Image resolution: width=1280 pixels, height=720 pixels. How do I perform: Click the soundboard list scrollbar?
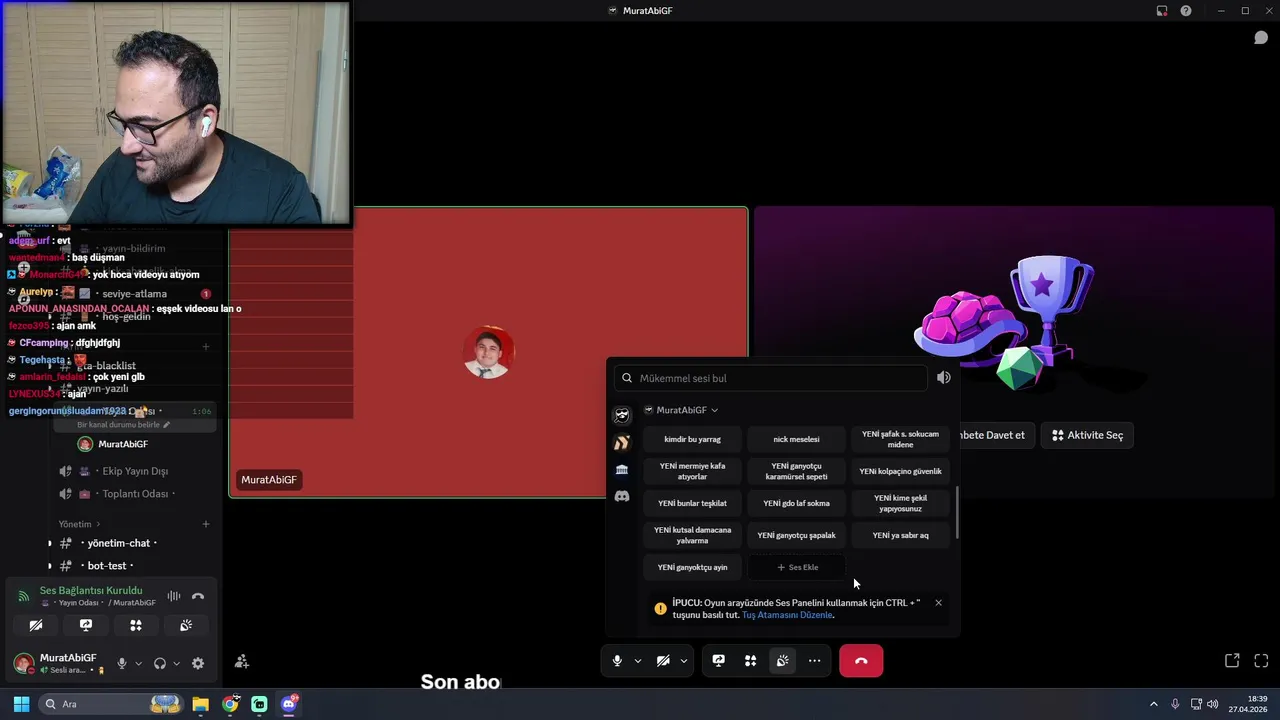click(x=957, y=513)
